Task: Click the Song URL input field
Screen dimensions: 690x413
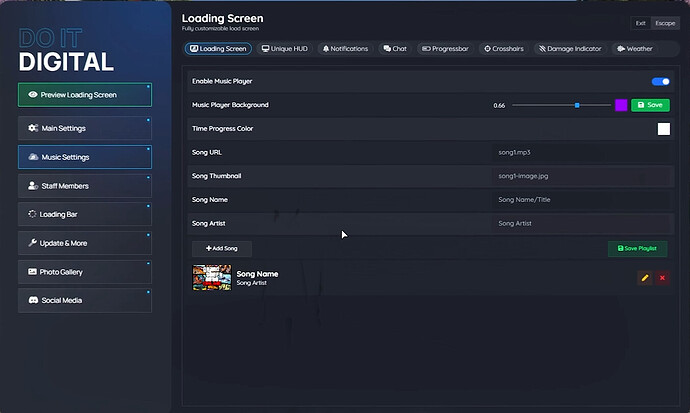Action: tap(581, 152)
